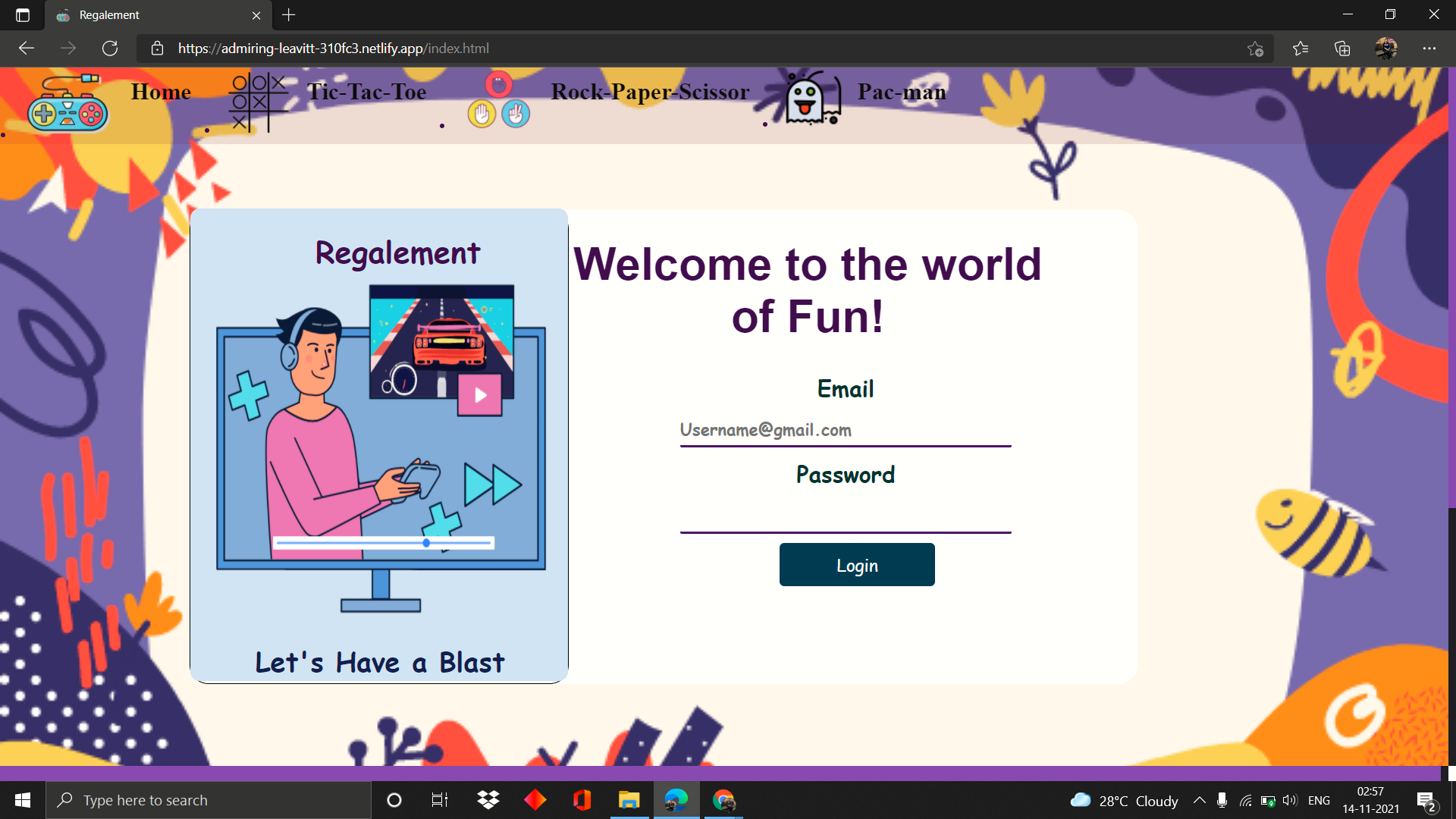
Task: Click the Pac-man ghost icon
Action: [811, 99]
